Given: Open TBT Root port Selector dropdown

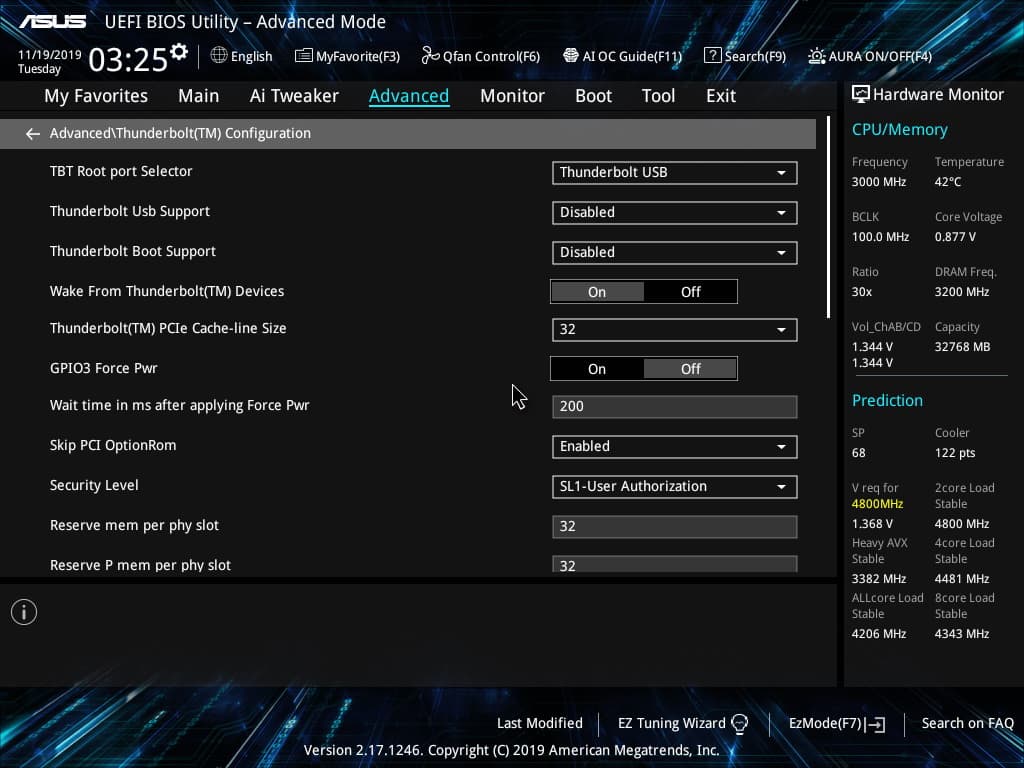Looking at the screenshot, I should [675, 173].
